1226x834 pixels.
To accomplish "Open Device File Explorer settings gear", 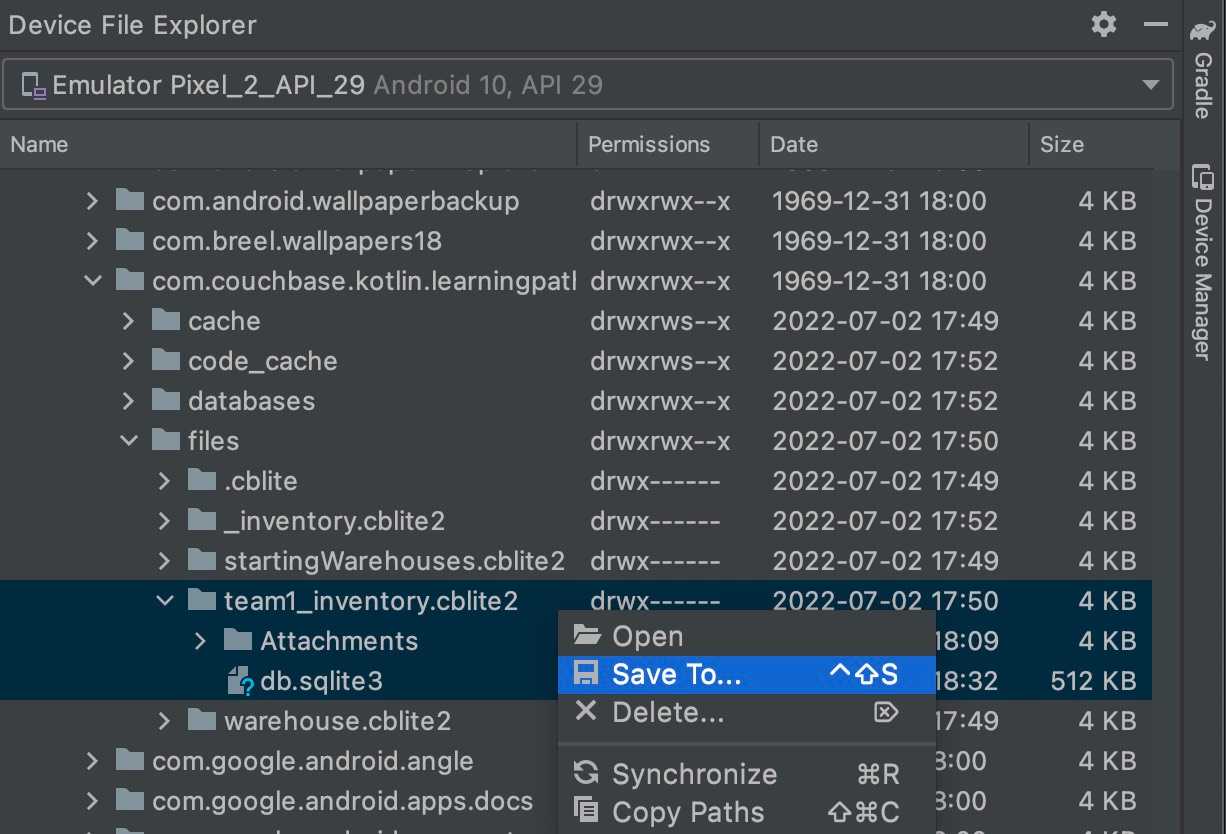I will click(x=1104, y=24).
